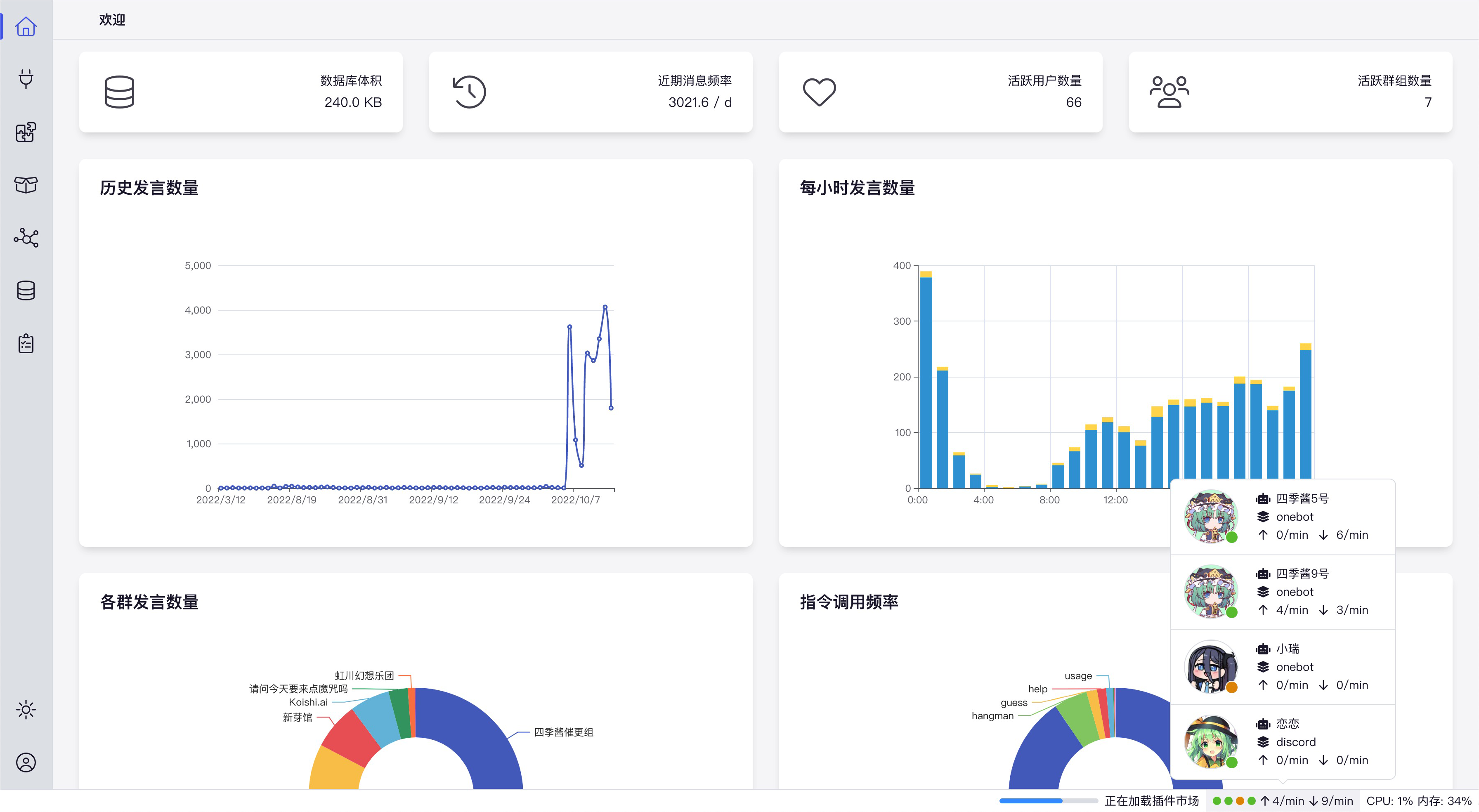This screenshot has width=1479, height=812.
Task: Click the 请问今天要来点魔咒吗 pie label
Action: 298,689
